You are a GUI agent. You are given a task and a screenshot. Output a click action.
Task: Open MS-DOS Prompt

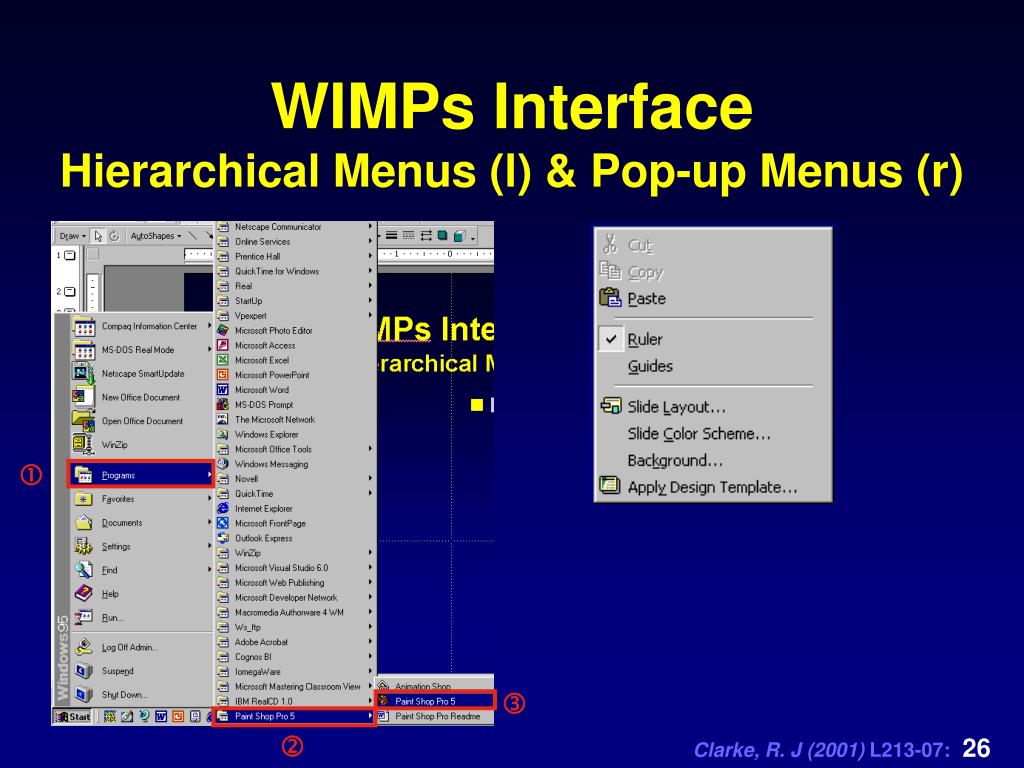tap(295, 405)
